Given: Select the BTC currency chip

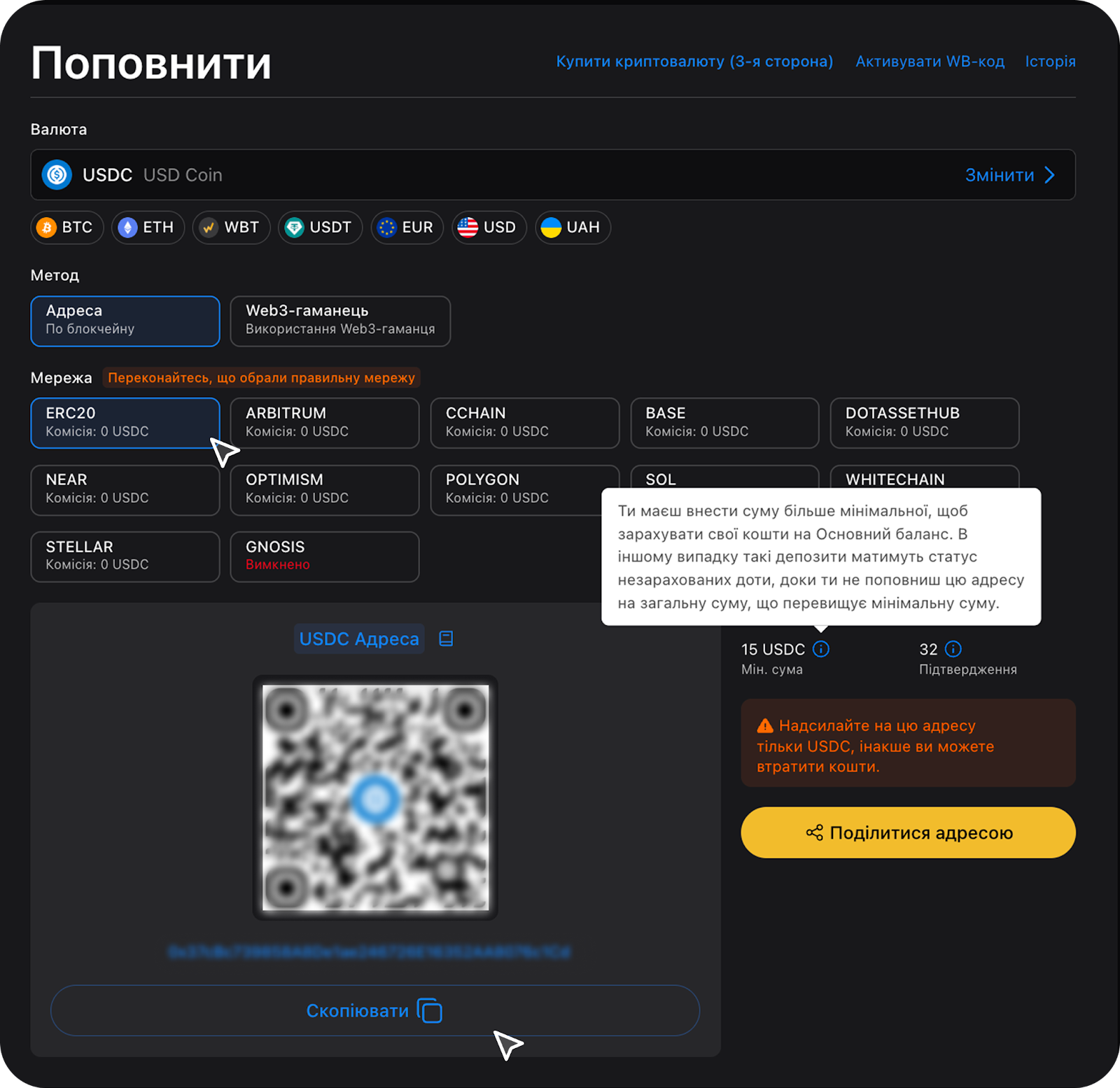Looking at the screenshot, I should [67, 228].
